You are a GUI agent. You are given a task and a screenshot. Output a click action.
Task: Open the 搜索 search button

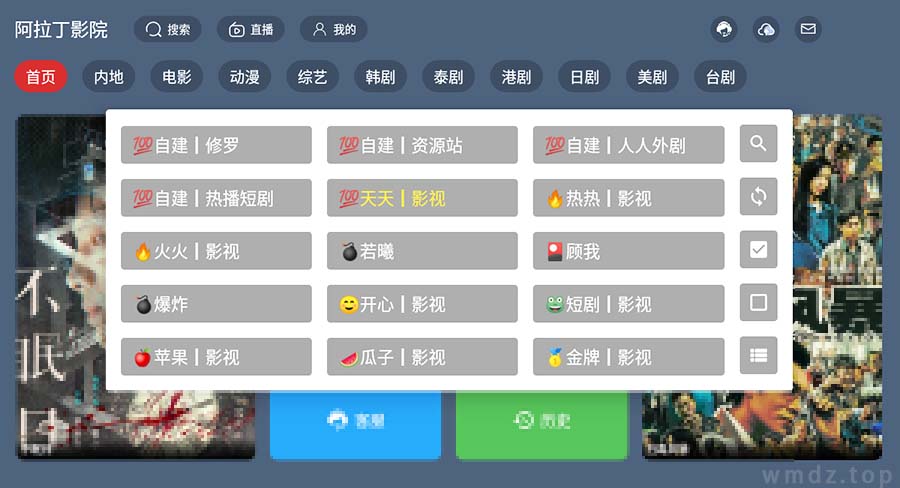click(x=168, y=29)
